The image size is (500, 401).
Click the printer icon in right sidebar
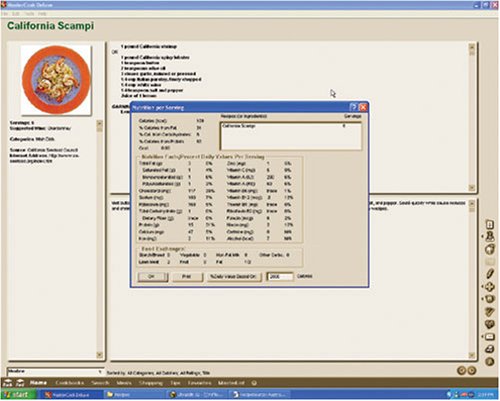[x=490, y=349]
